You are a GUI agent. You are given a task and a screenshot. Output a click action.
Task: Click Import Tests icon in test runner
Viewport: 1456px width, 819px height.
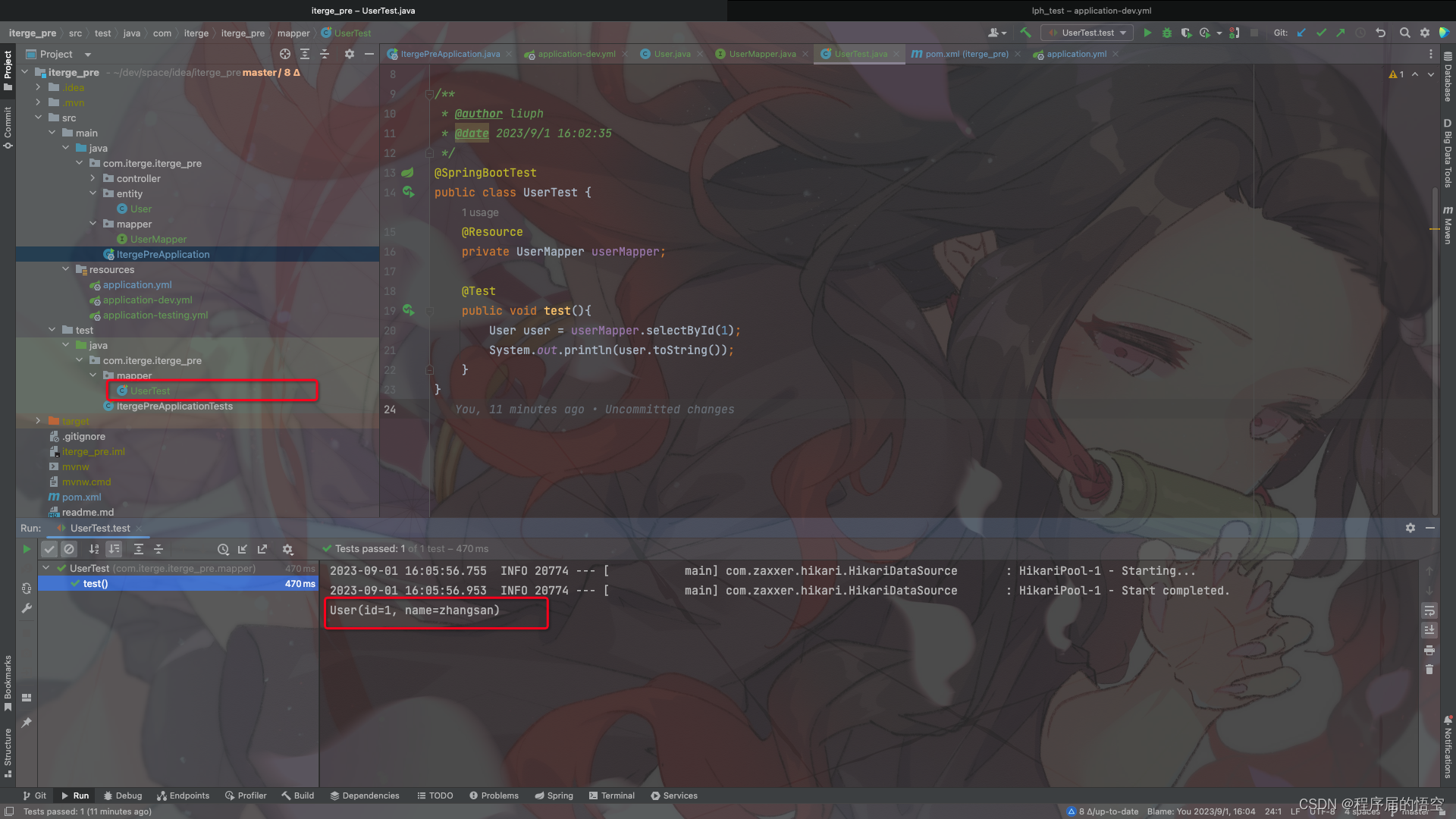coord(243,549)
